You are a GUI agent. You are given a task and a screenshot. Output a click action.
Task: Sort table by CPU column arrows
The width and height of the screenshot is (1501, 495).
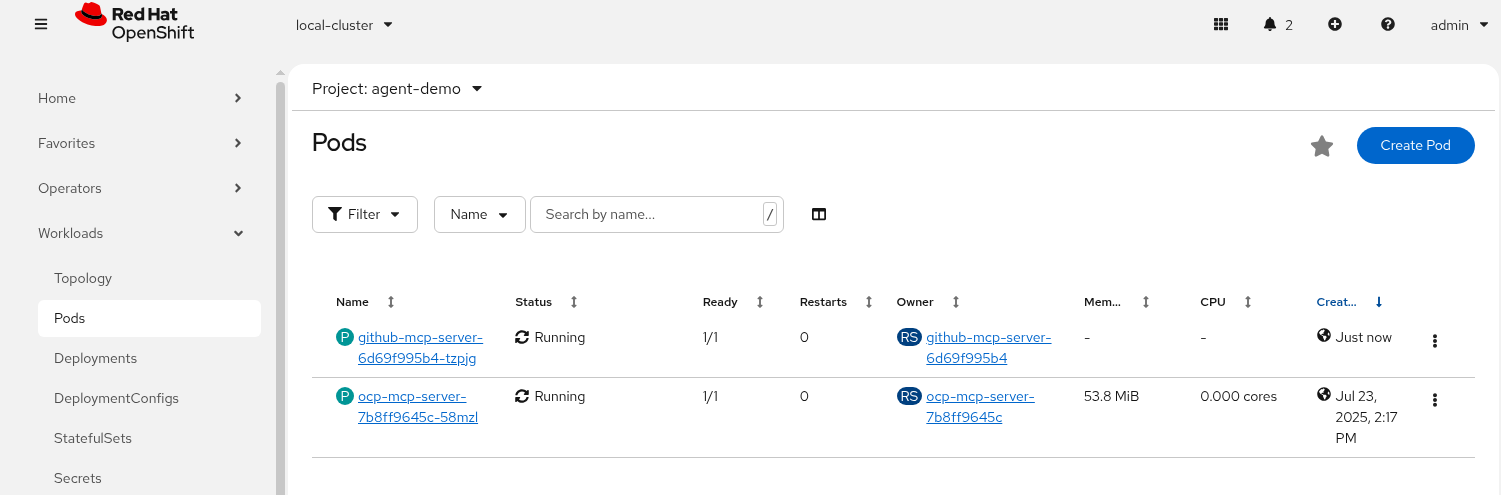1248,302
